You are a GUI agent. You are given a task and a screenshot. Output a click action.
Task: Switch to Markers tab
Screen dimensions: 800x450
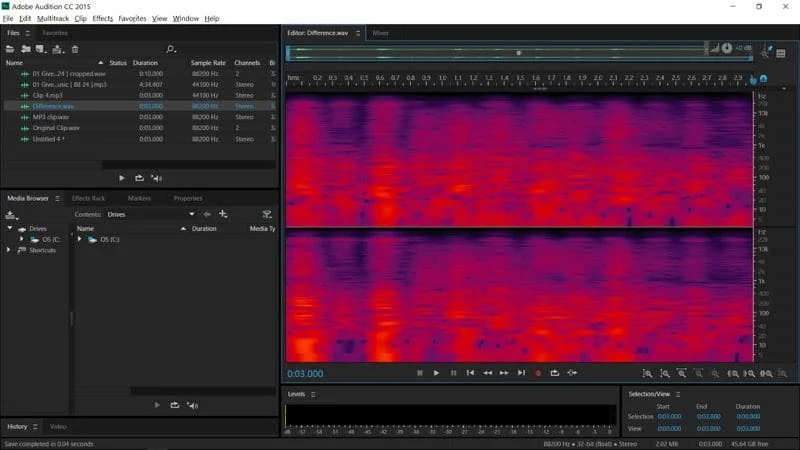139,198
